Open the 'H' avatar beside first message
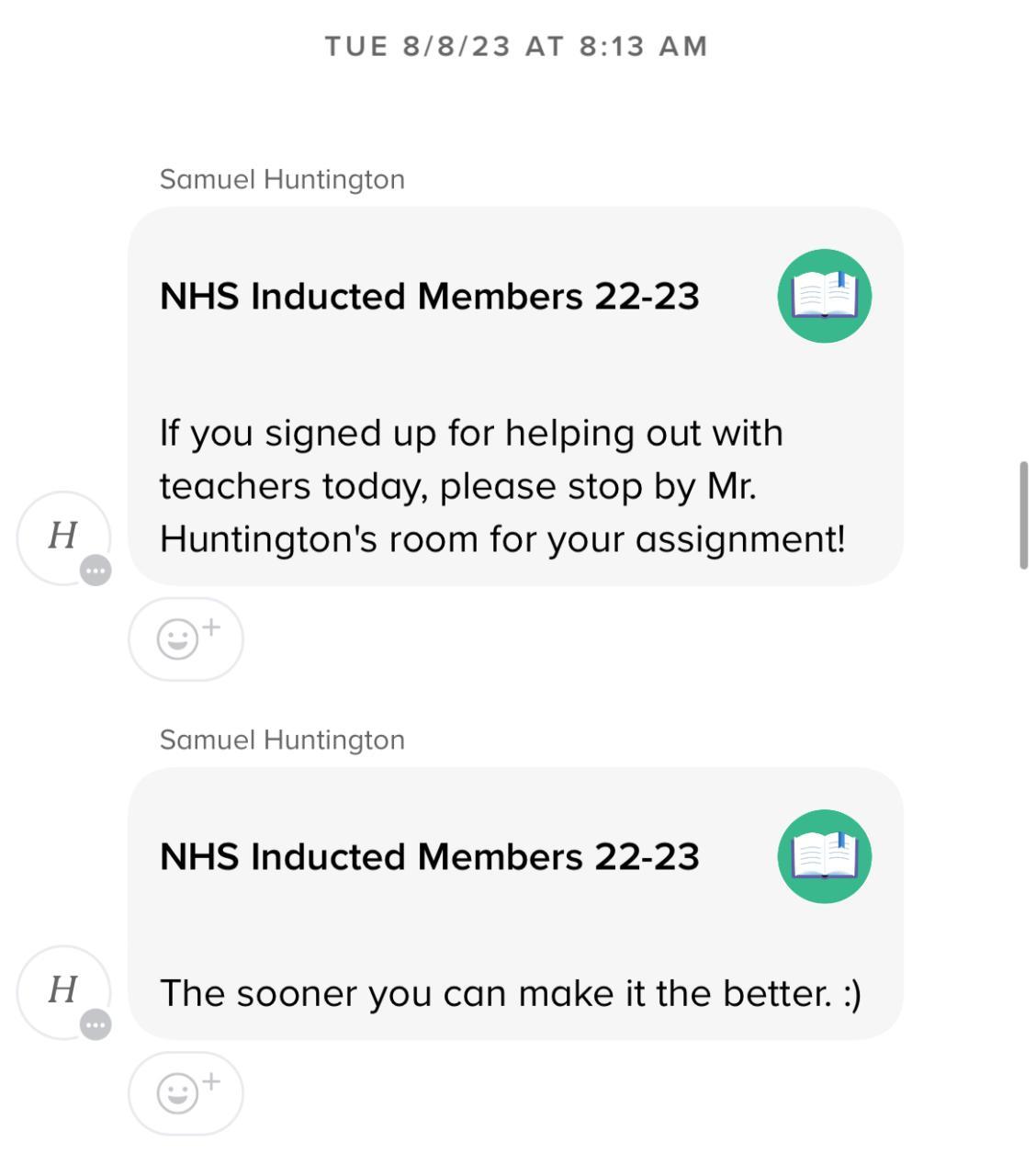 coord(62,537)
